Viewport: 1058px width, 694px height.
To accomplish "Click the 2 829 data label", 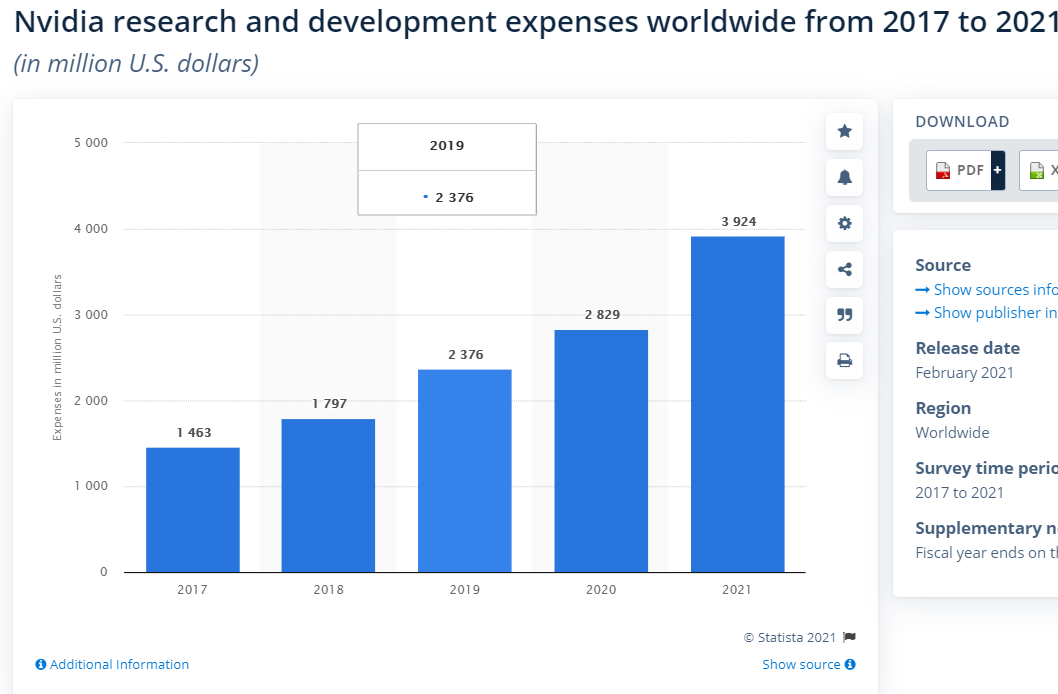I will pyautogui.click(x=603, y=314).
